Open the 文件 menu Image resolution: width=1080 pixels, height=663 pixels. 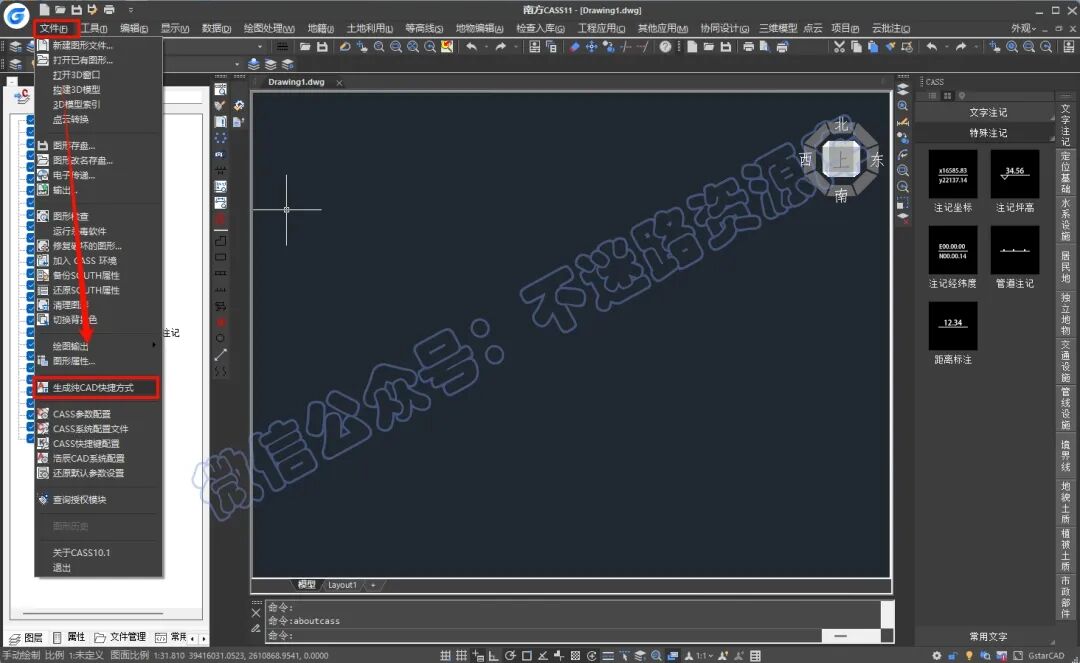tap(54, 28)
